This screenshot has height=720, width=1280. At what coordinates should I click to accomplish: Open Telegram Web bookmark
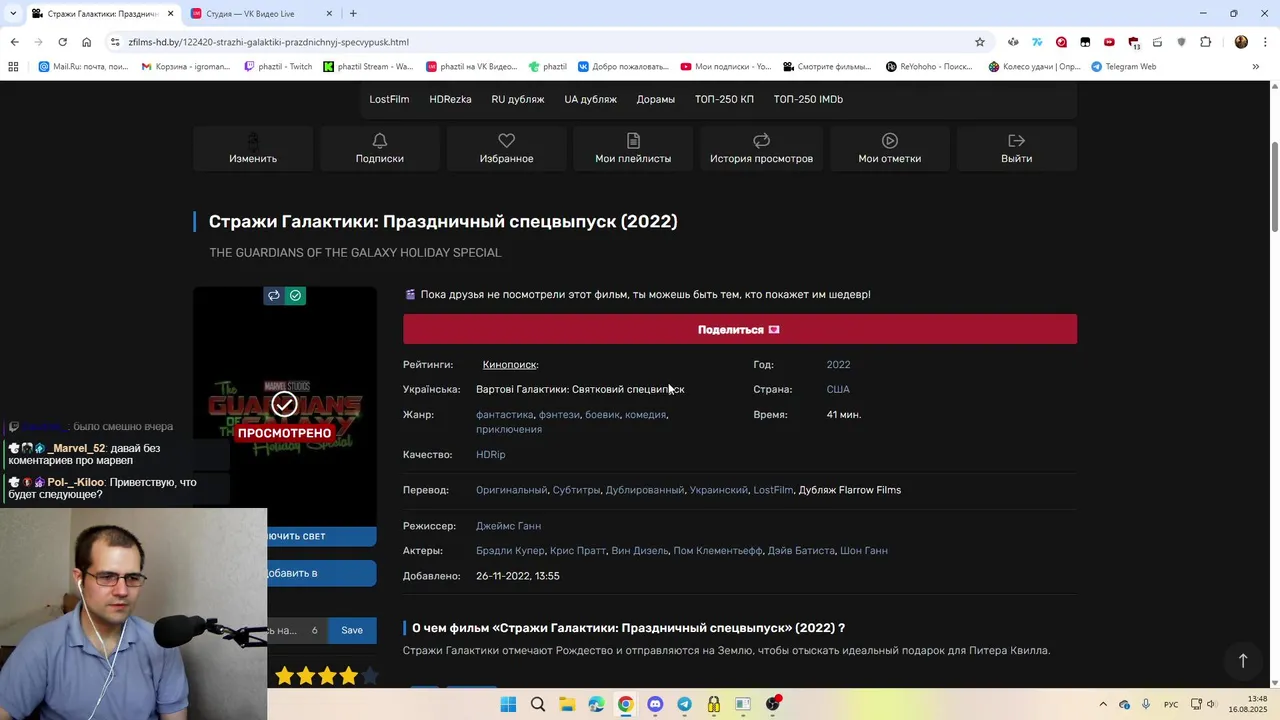(1124, 67)
